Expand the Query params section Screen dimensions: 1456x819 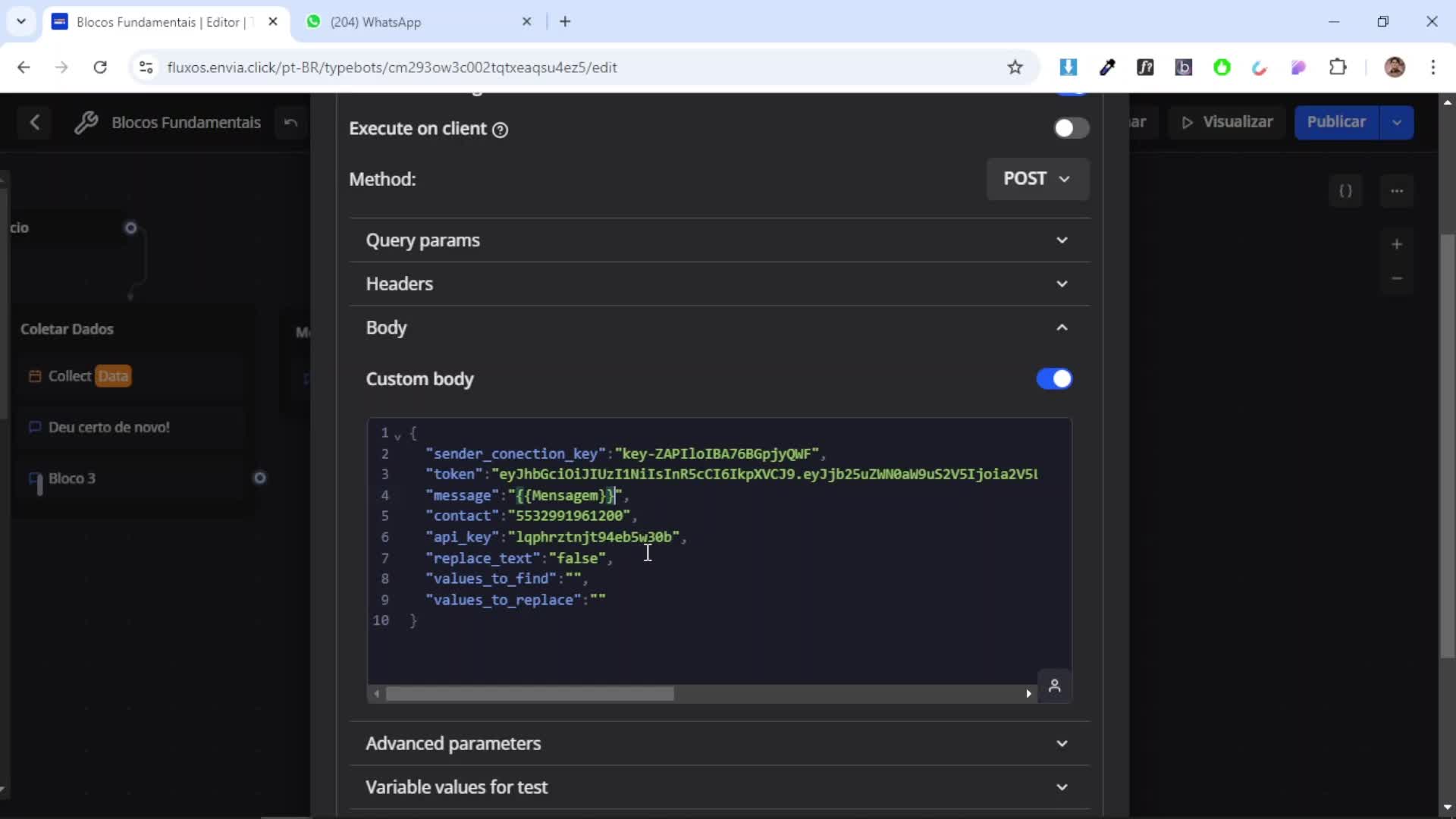point(719,240)
